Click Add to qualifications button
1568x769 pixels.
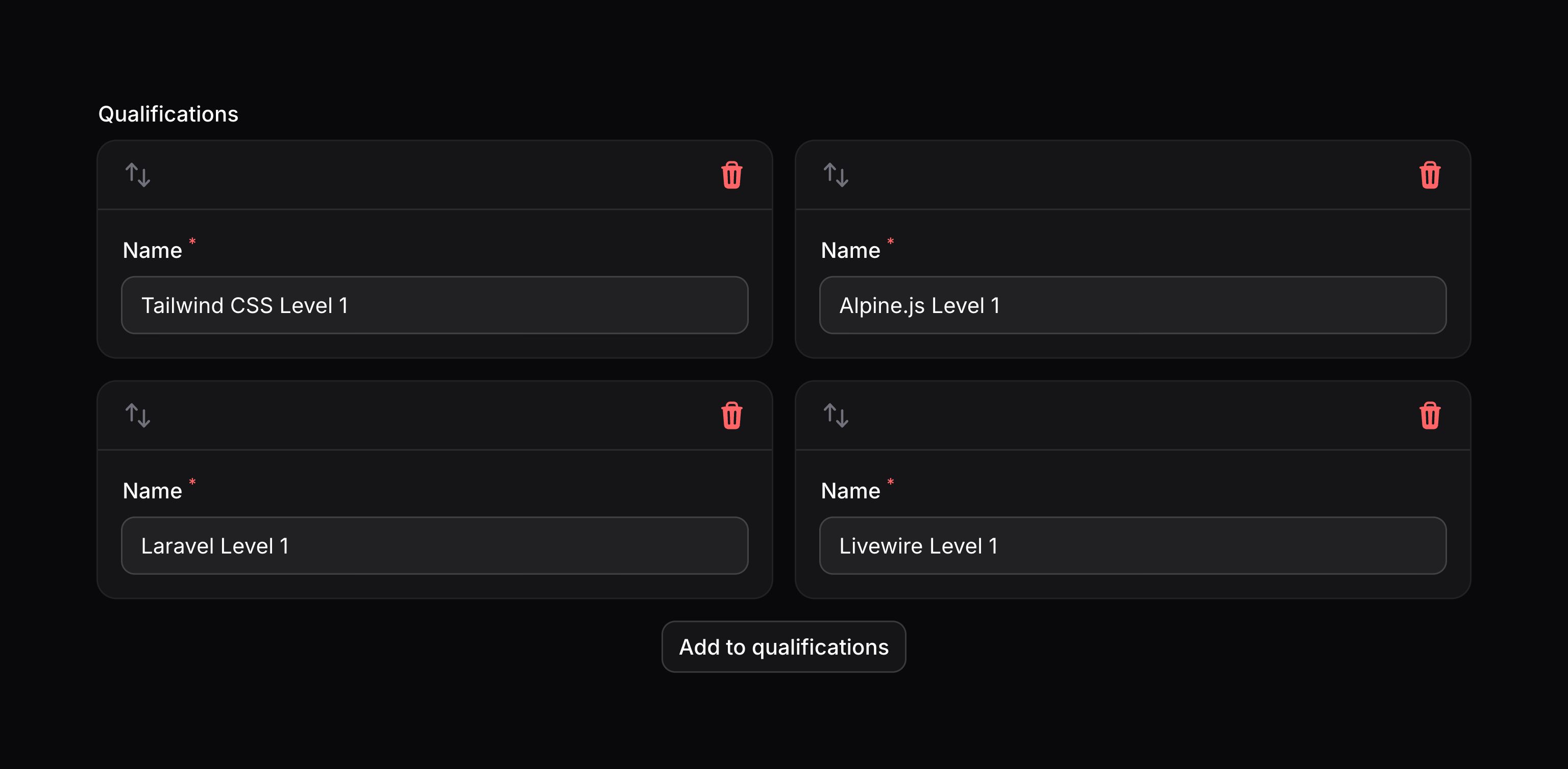click(783, 646)
